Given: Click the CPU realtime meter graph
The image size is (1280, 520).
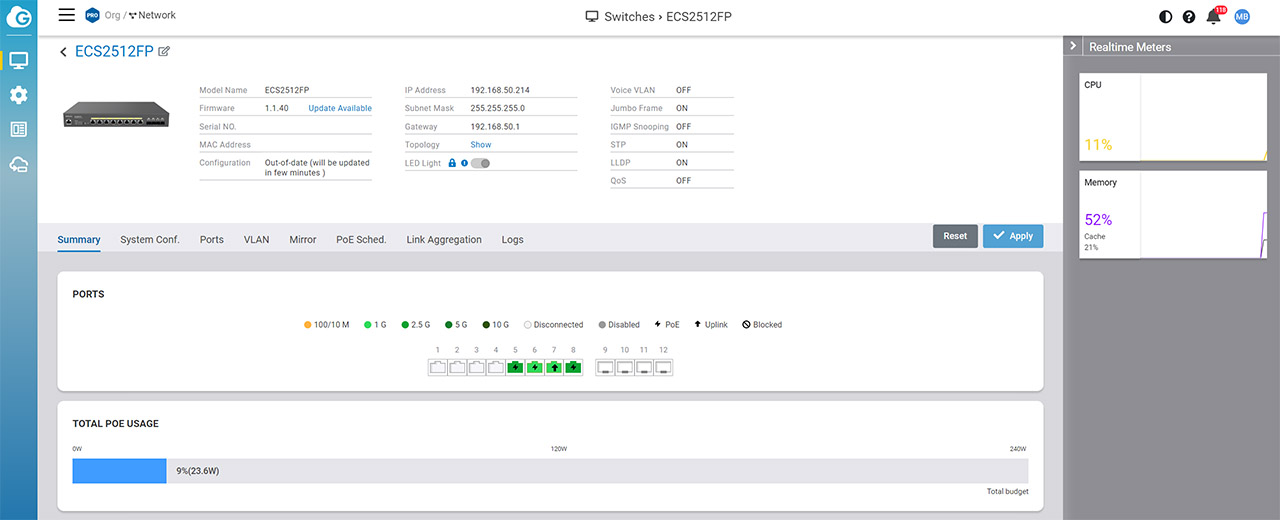Looking at the screenshot, I should coord(1204,117).
